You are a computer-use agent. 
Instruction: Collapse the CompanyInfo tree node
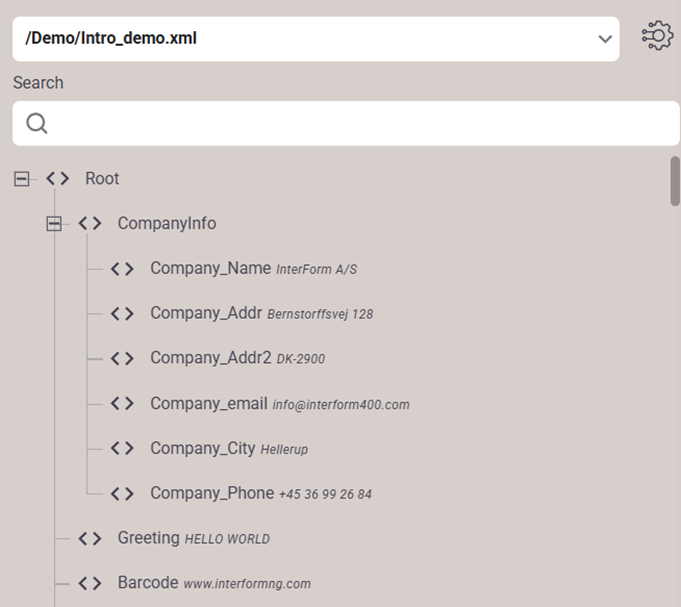pos(54,224)
